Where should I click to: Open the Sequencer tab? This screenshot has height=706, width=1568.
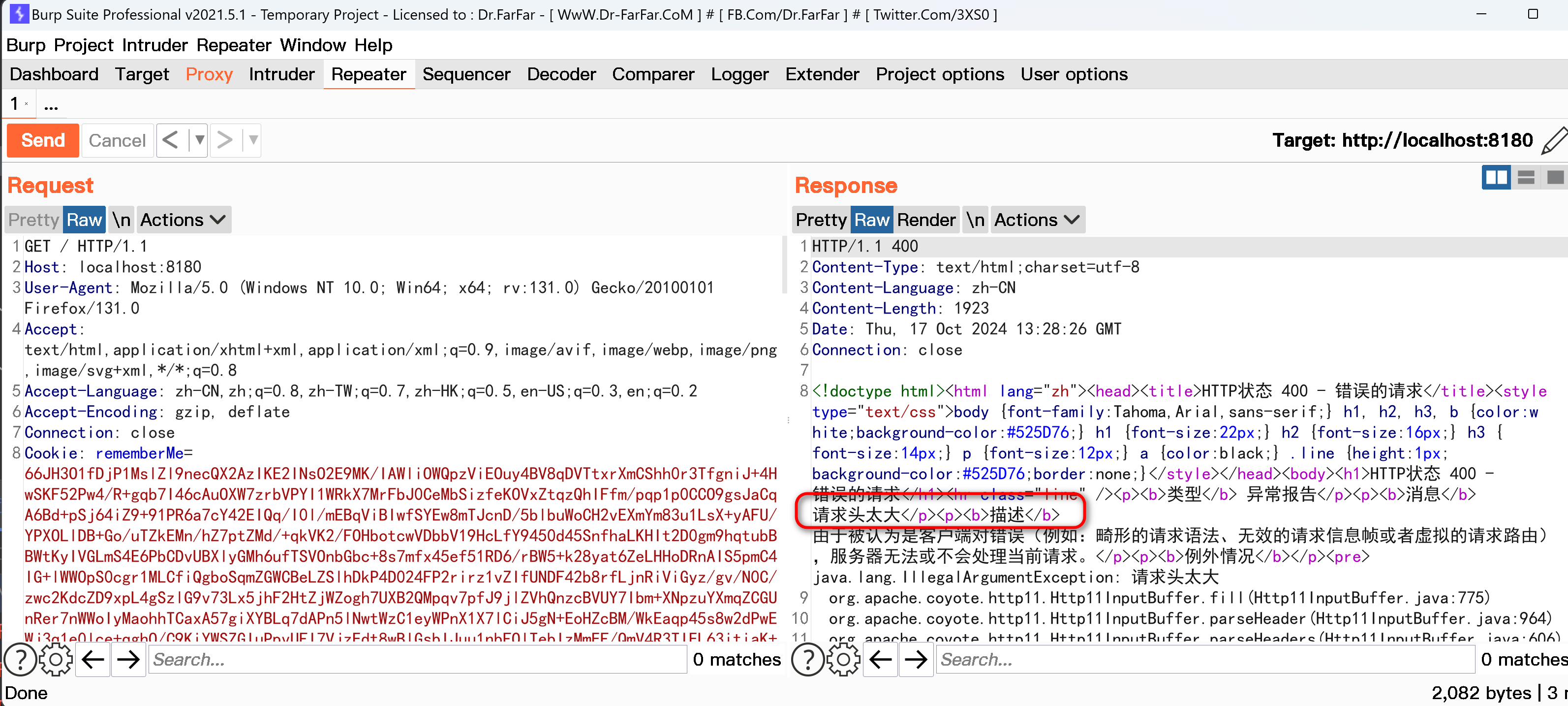pos(466,74)
